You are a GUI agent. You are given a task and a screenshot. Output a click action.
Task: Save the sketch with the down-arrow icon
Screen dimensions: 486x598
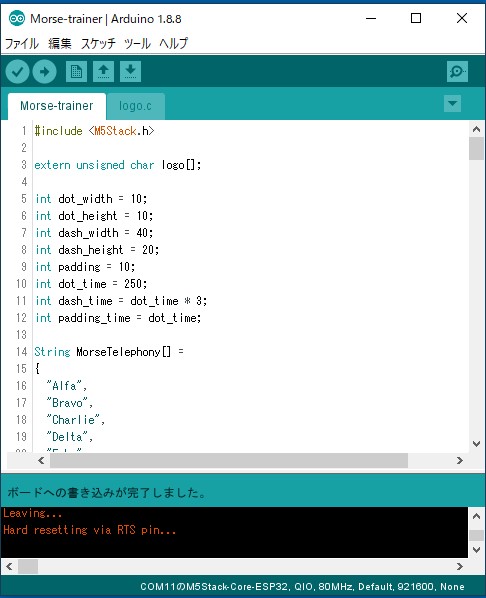point(130,71)
